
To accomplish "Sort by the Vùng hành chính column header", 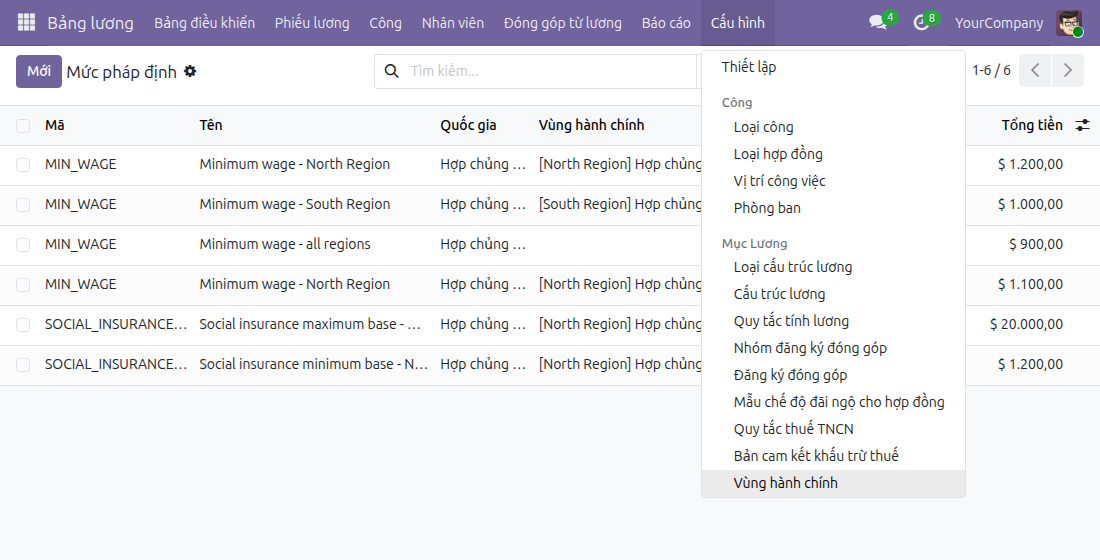I will coord(591,125).
